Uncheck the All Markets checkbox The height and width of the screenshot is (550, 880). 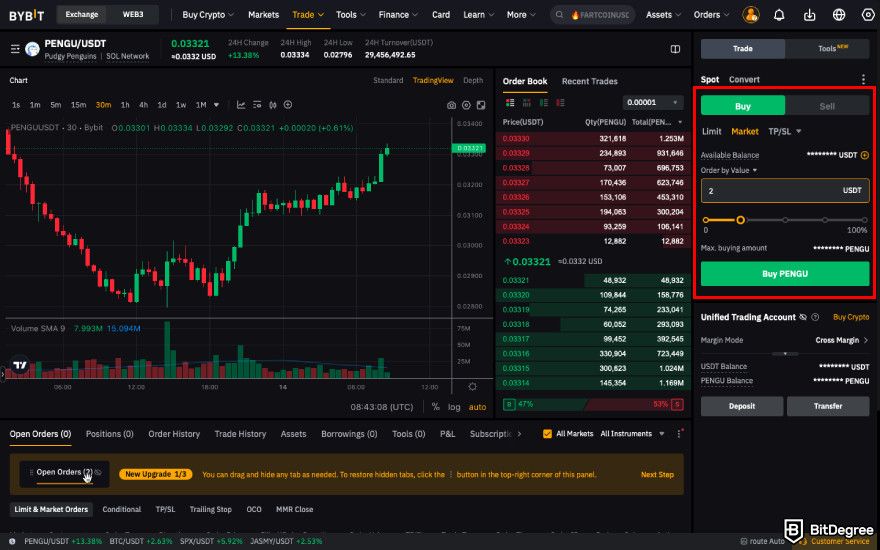pyautogui.click(x=547, y=434)
